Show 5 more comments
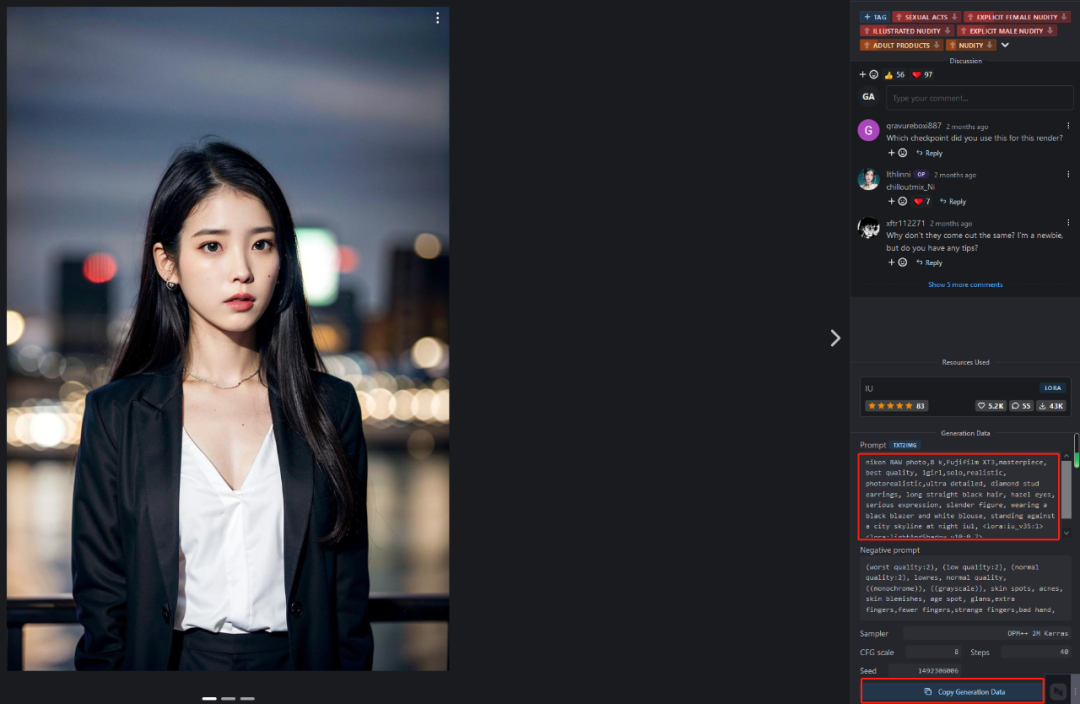 965,284
